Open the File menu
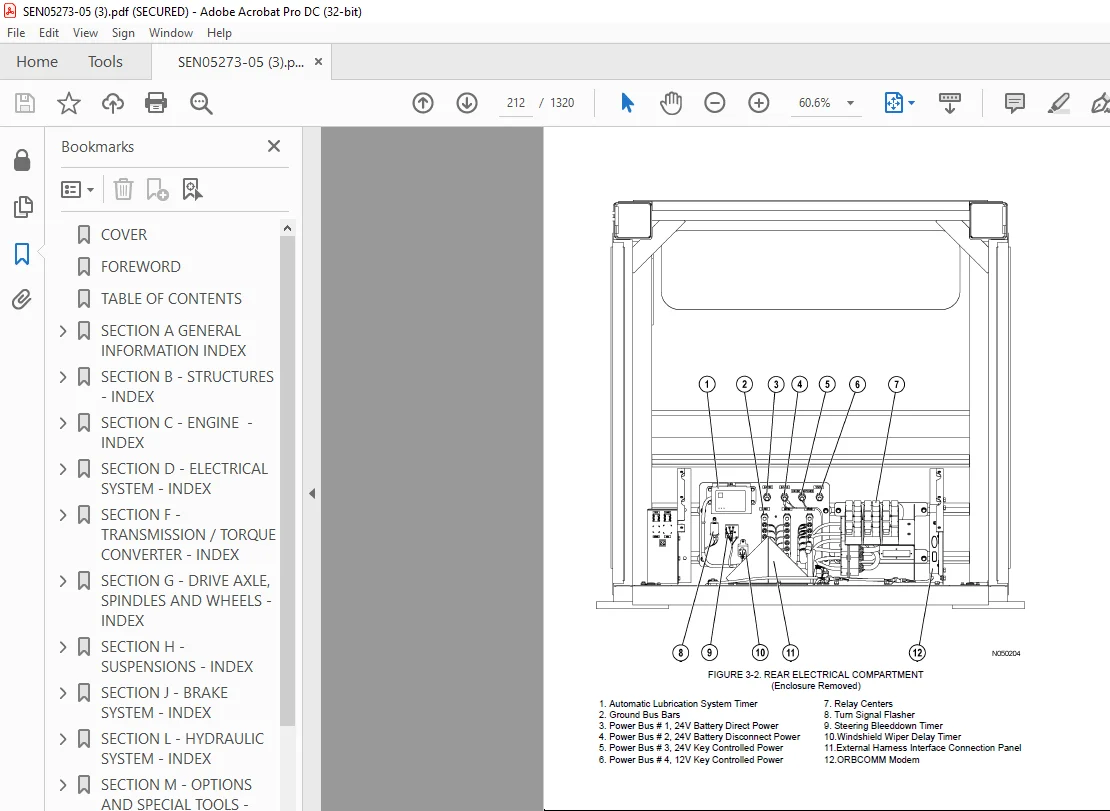Viewport: 1110px width, 811px height. [16, 33]
